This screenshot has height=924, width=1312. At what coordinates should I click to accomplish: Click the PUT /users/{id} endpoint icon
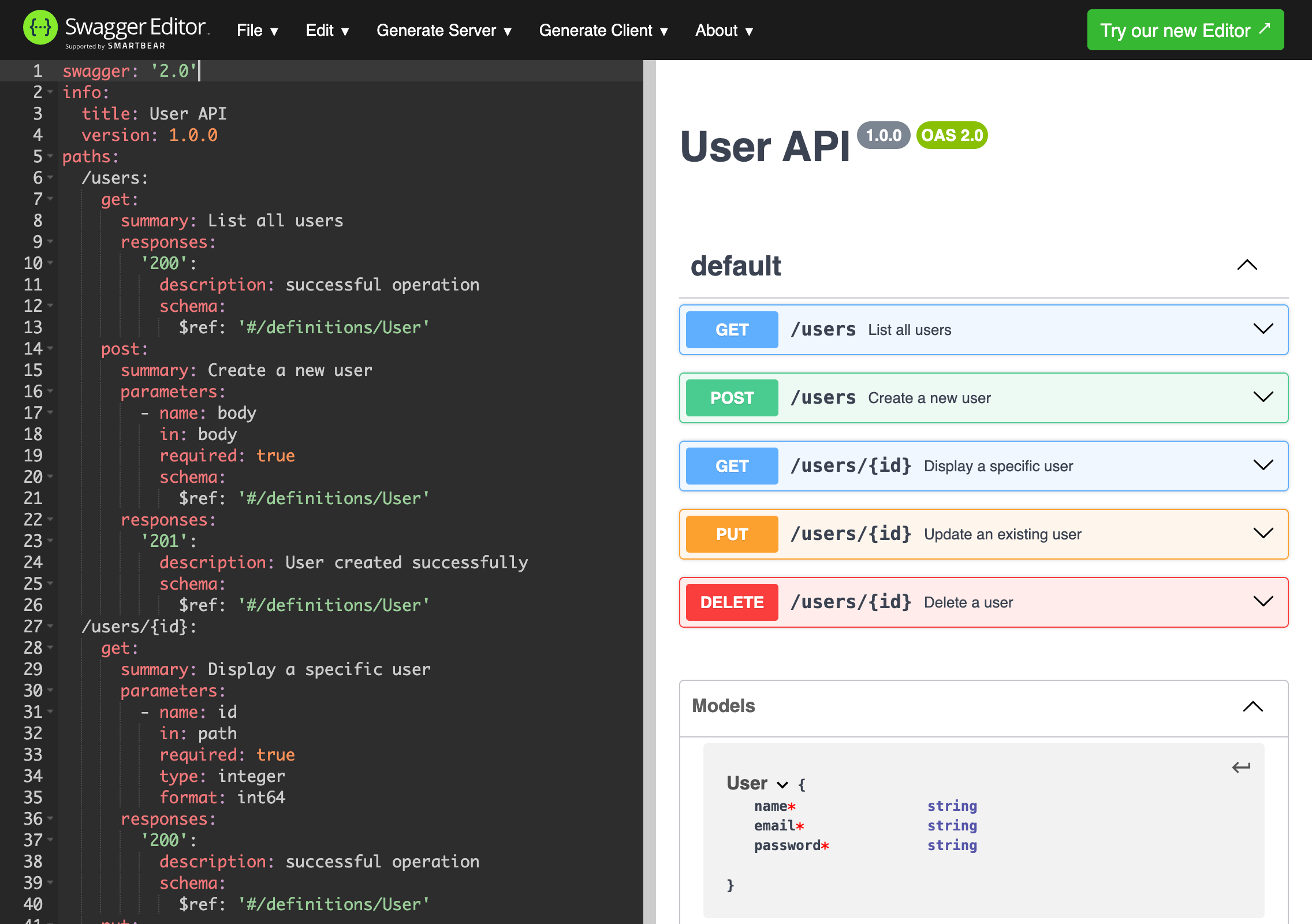pos(732,534)
